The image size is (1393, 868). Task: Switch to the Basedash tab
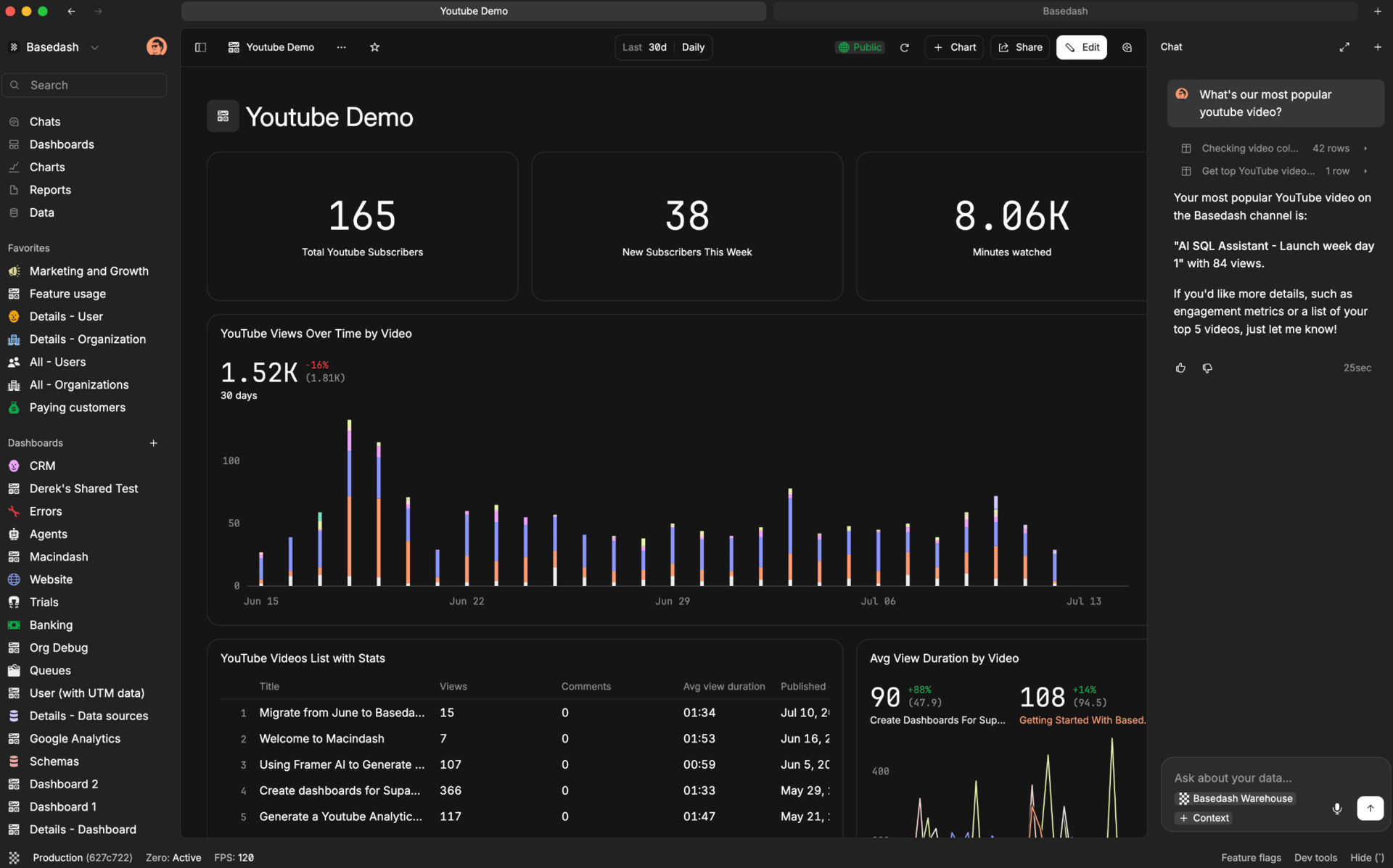pos(1064,11)
